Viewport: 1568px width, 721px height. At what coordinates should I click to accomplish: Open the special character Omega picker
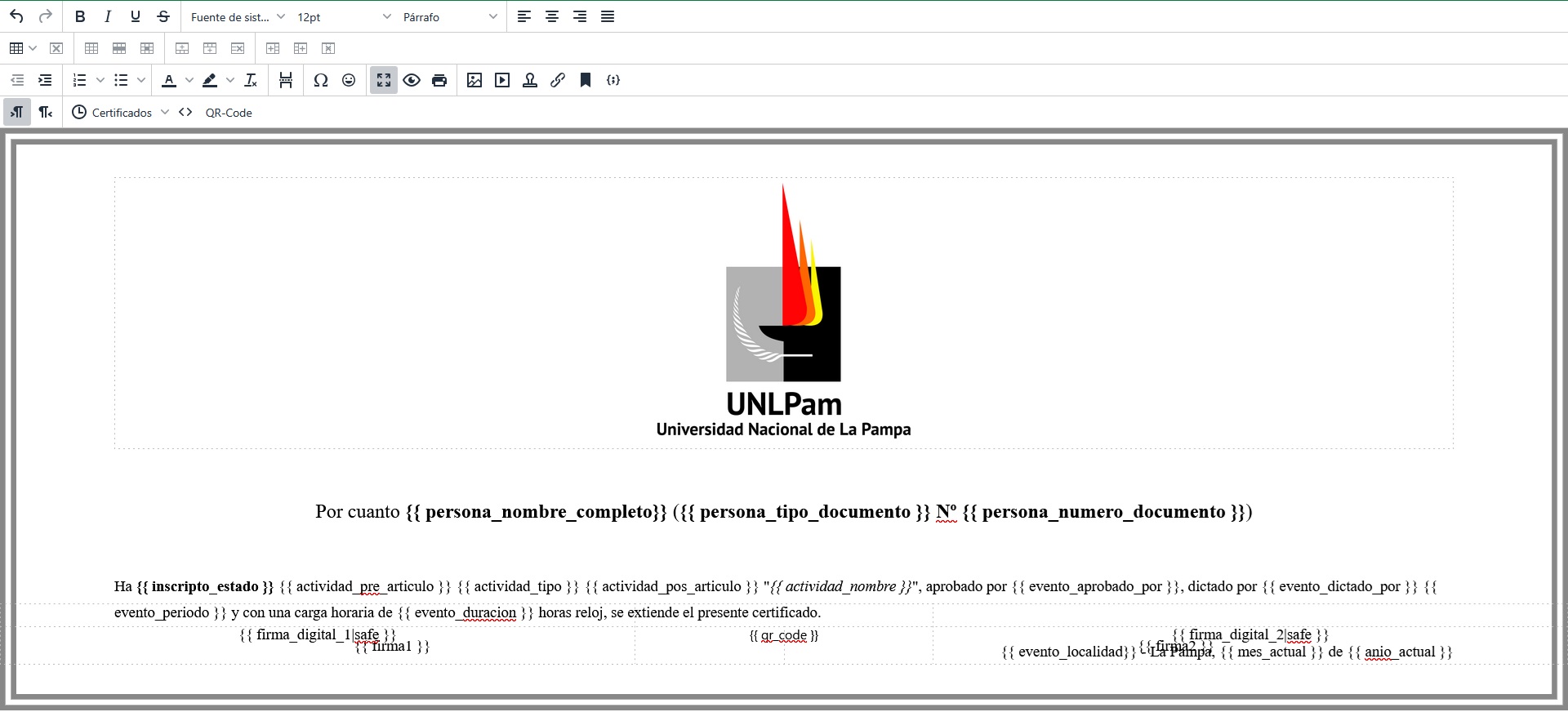pyautogui.click(x=321, y=80)
